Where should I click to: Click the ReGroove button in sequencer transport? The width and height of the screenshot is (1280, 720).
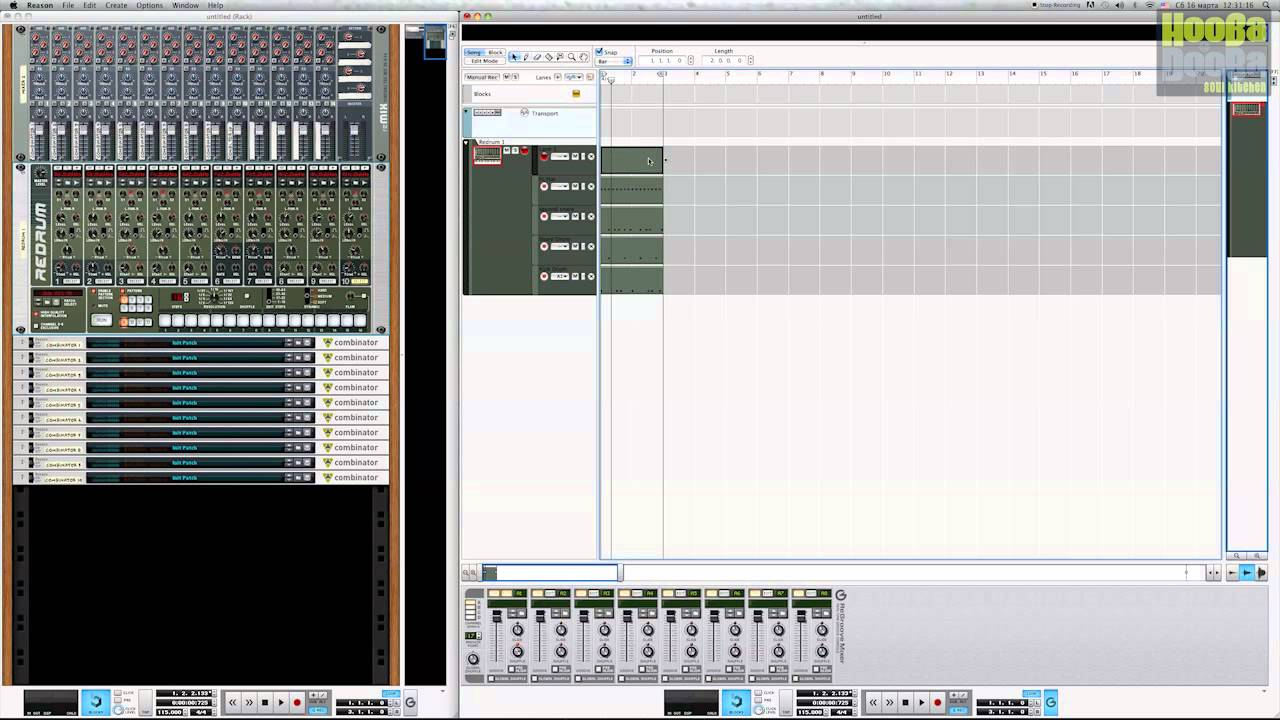[x=1050, y=702]
